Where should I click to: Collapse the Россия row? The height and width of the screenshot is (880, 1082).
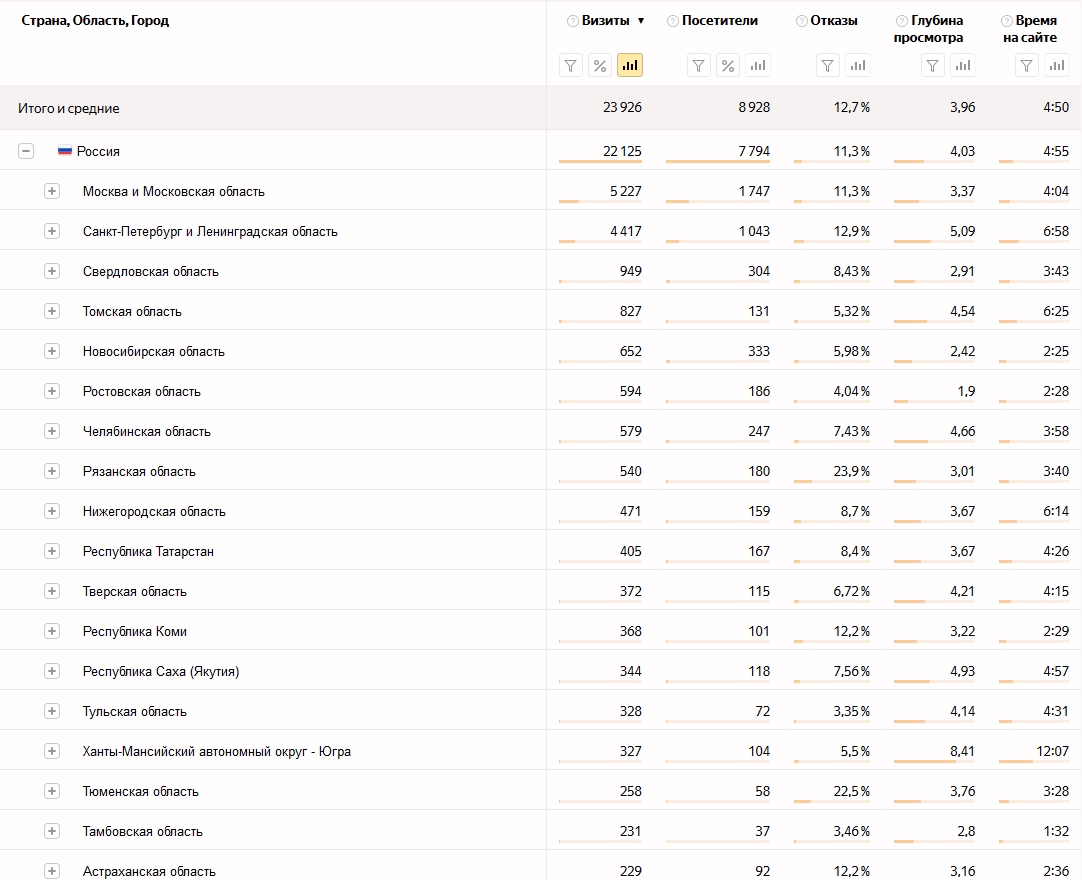point(26,151)
